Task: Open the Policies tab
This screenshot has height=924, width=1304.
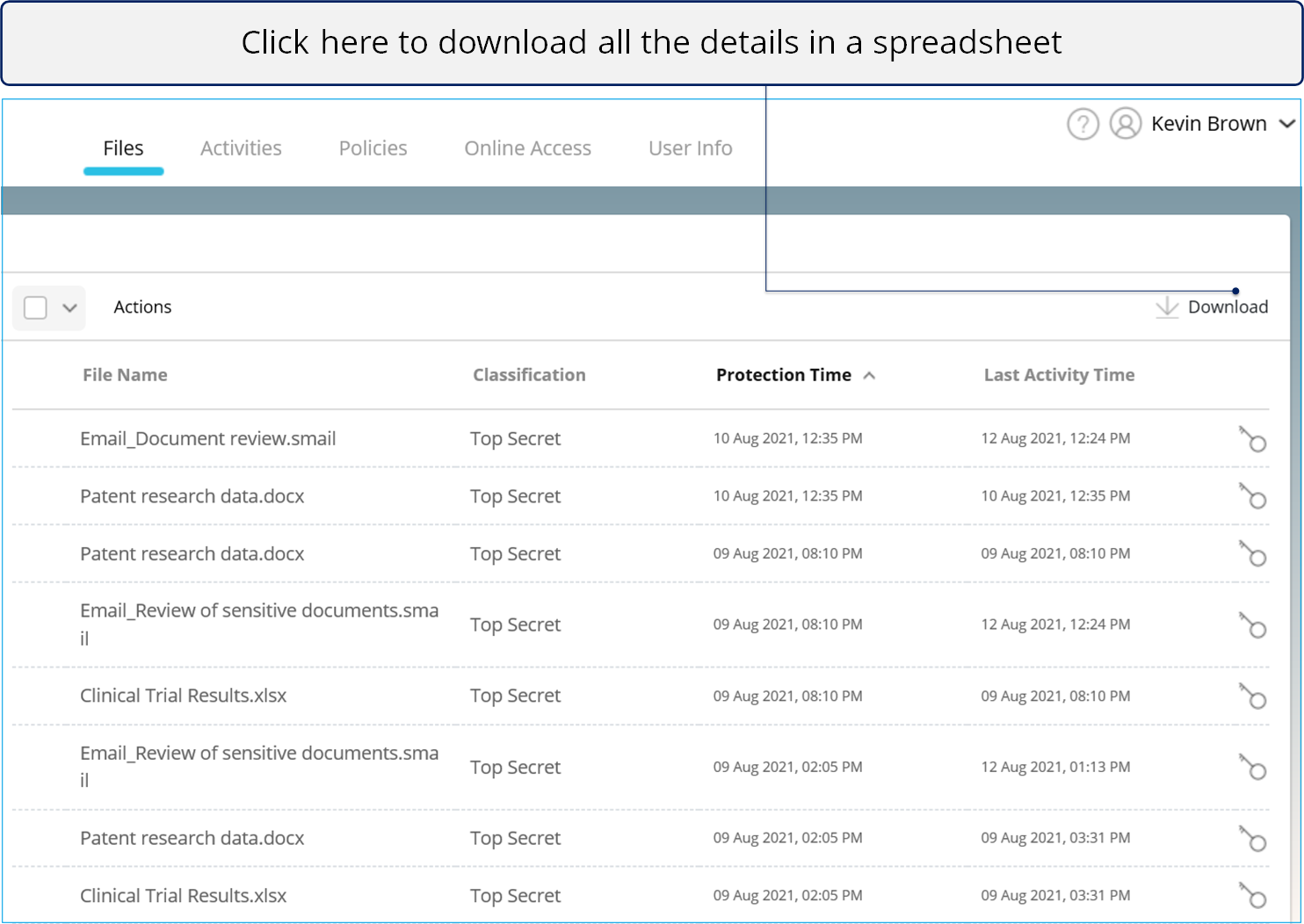Action: tap(373, 148)
